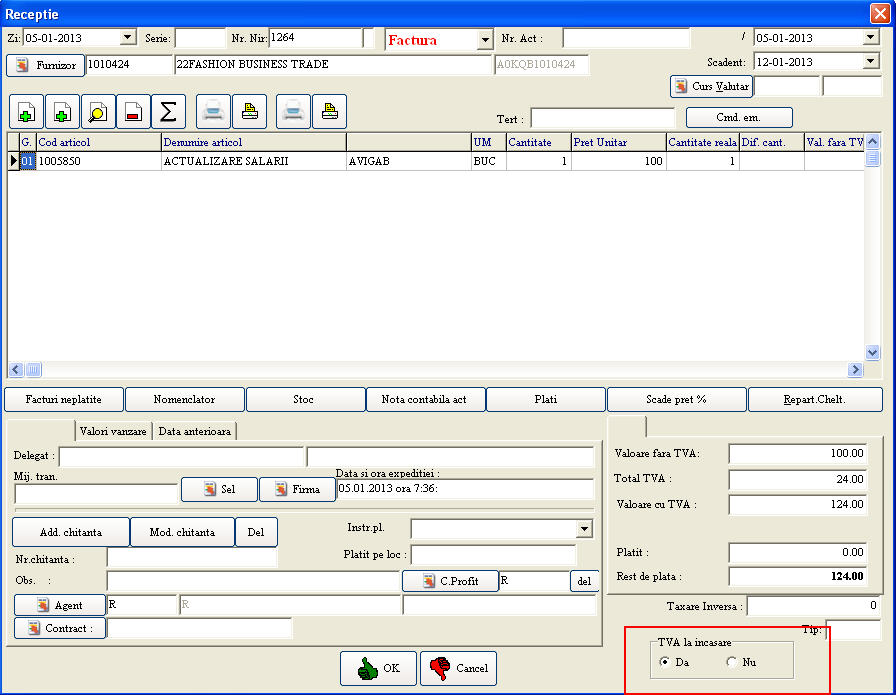Switch to the Data anterioara tab
Image resolution: width=896 pixels, height=695 pixels.
[194, 431]
